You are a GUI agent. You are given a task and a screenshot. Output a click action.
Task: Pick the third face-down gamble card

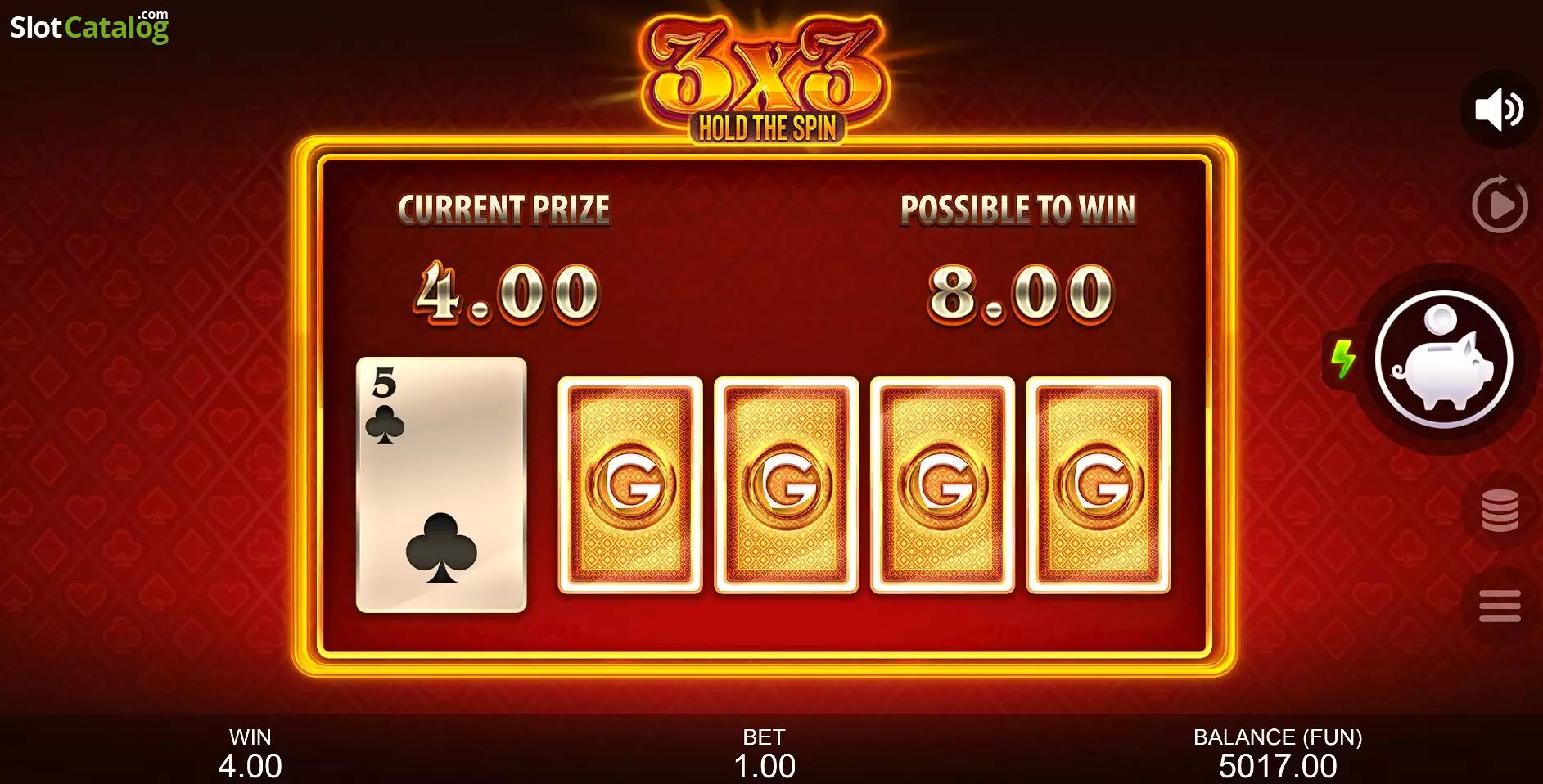coord(943,485)
